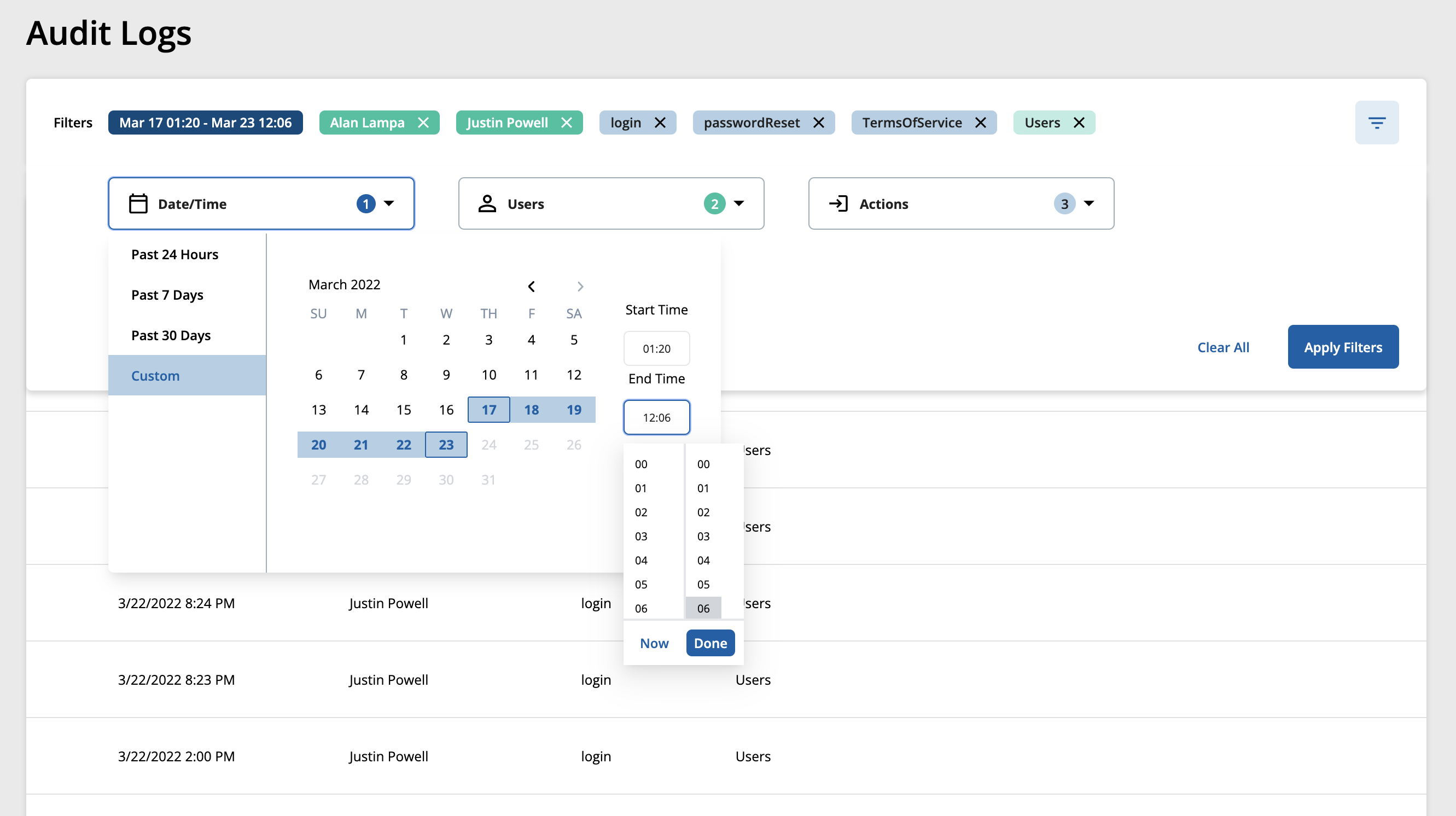Remove the Justin Powell filter chip

[567, 123]
